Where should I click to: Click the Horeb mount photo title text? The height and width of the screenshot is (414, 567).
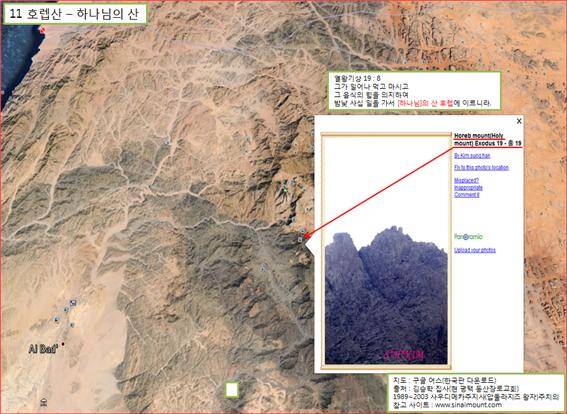coord(488,140)
